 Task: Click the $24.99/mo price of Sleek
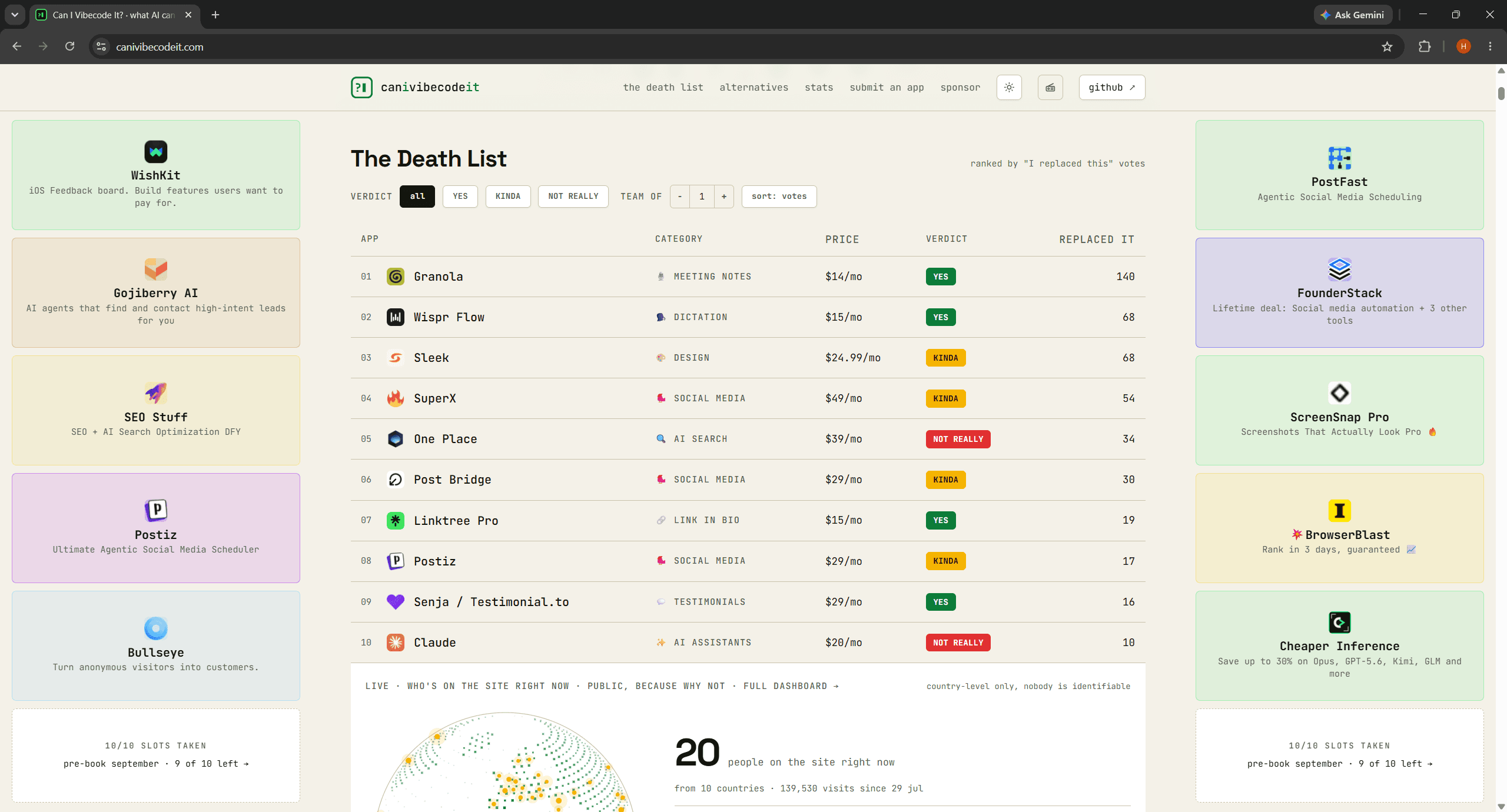click(x=853, y=358)
